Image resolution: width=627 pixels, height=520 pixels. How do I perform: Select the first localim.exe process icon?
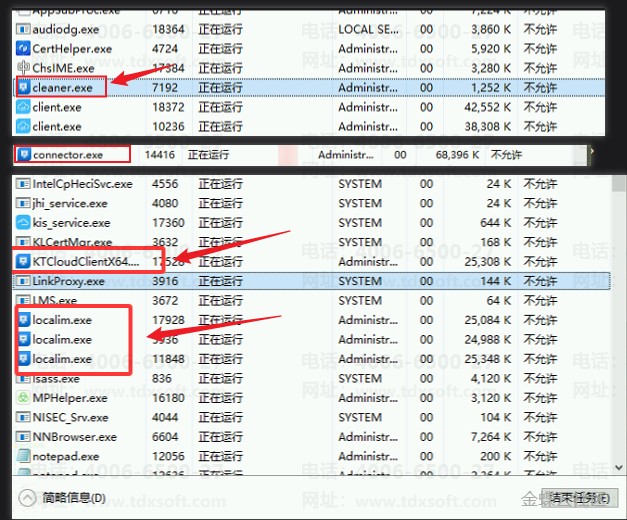(24, 320)
